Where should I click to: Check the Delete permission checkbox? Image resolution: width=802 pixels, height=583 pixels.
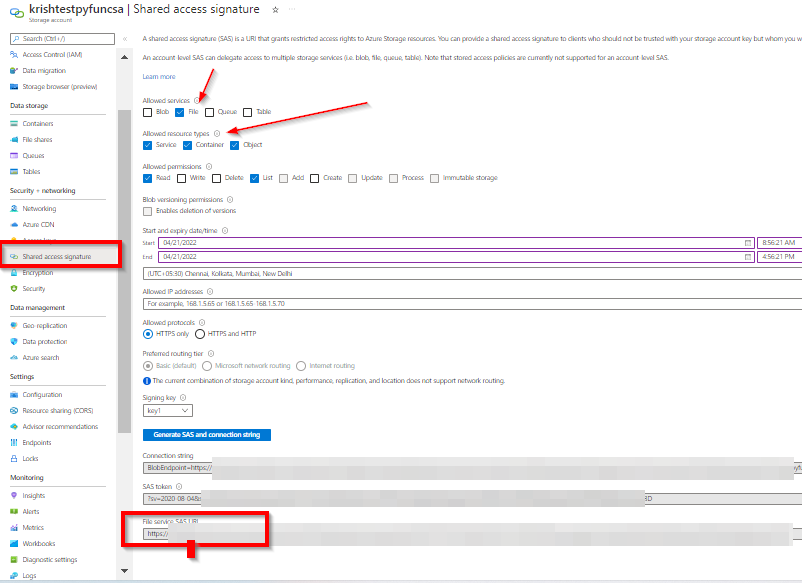(216, 178)
